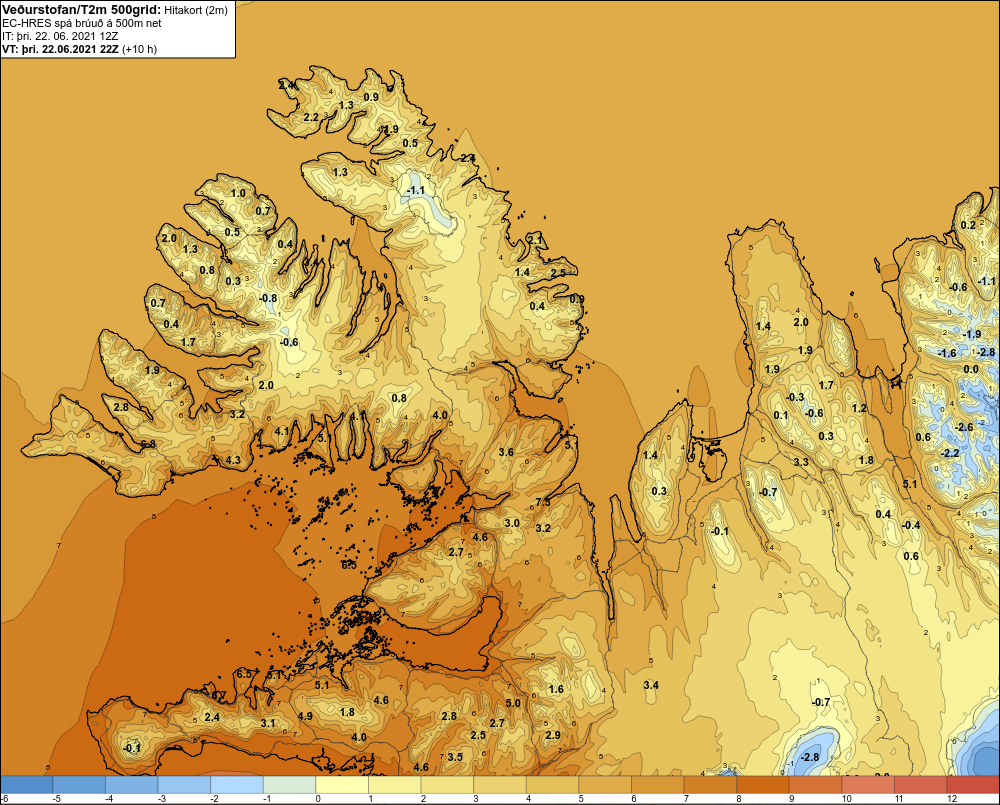This screenshot has height=805, width=1000.
Task: Select the legend swatch between 0 and 1
Action: (342, 784)
